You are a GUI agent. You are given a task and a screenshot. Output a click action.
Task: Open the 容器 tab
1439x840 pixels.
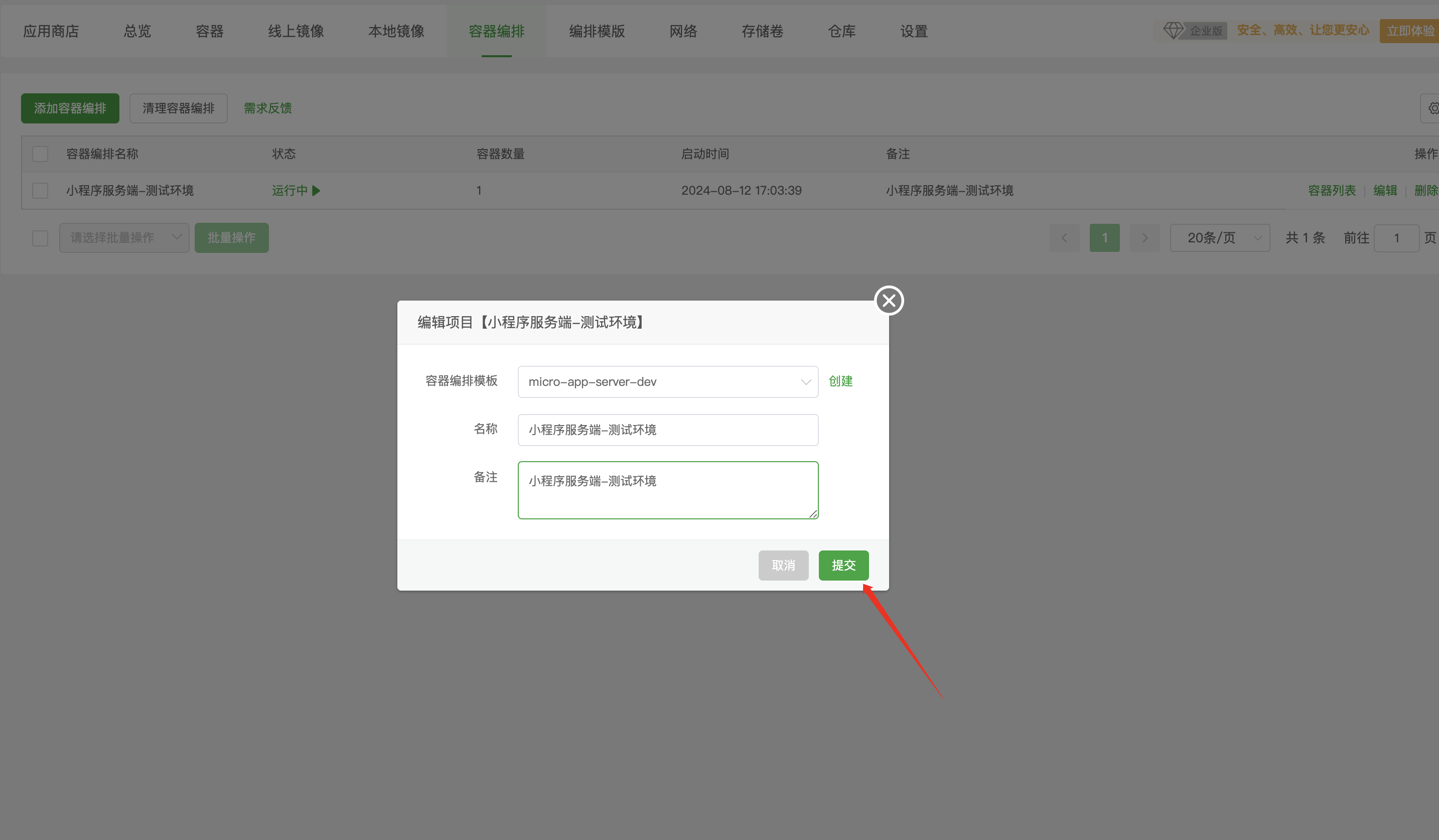210,32
